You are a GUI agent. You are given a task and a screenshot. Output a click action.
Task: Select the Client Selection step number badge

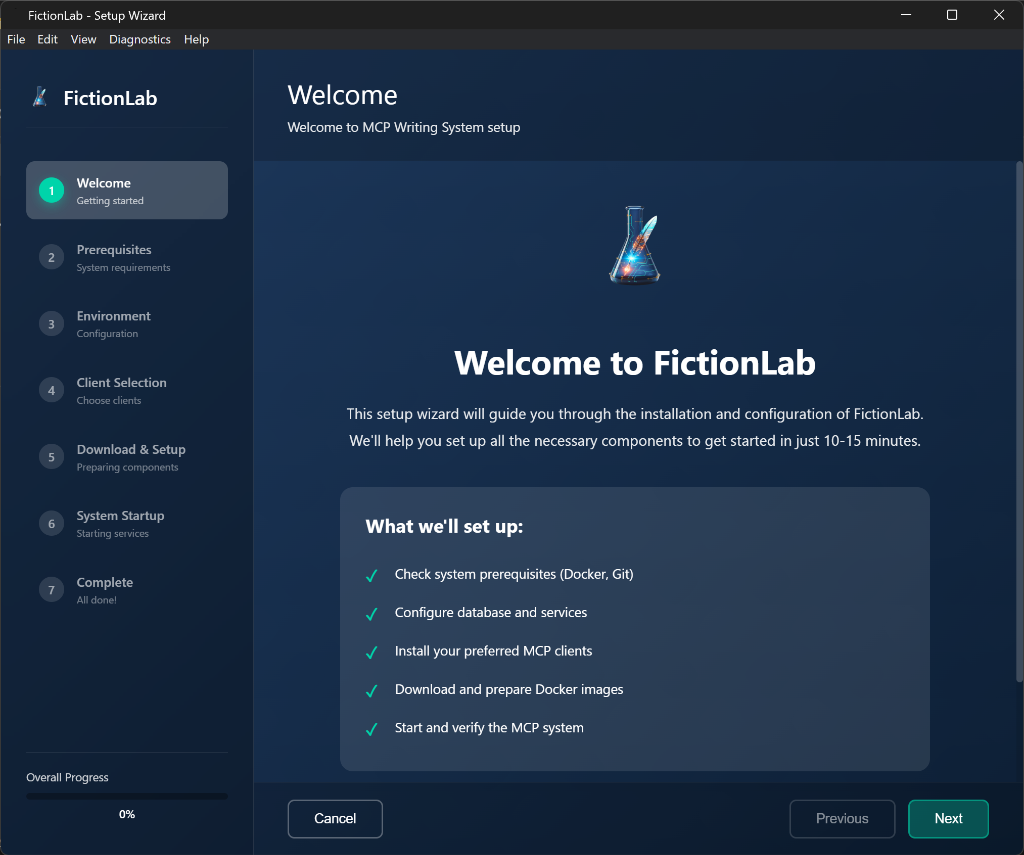(51, 389)
